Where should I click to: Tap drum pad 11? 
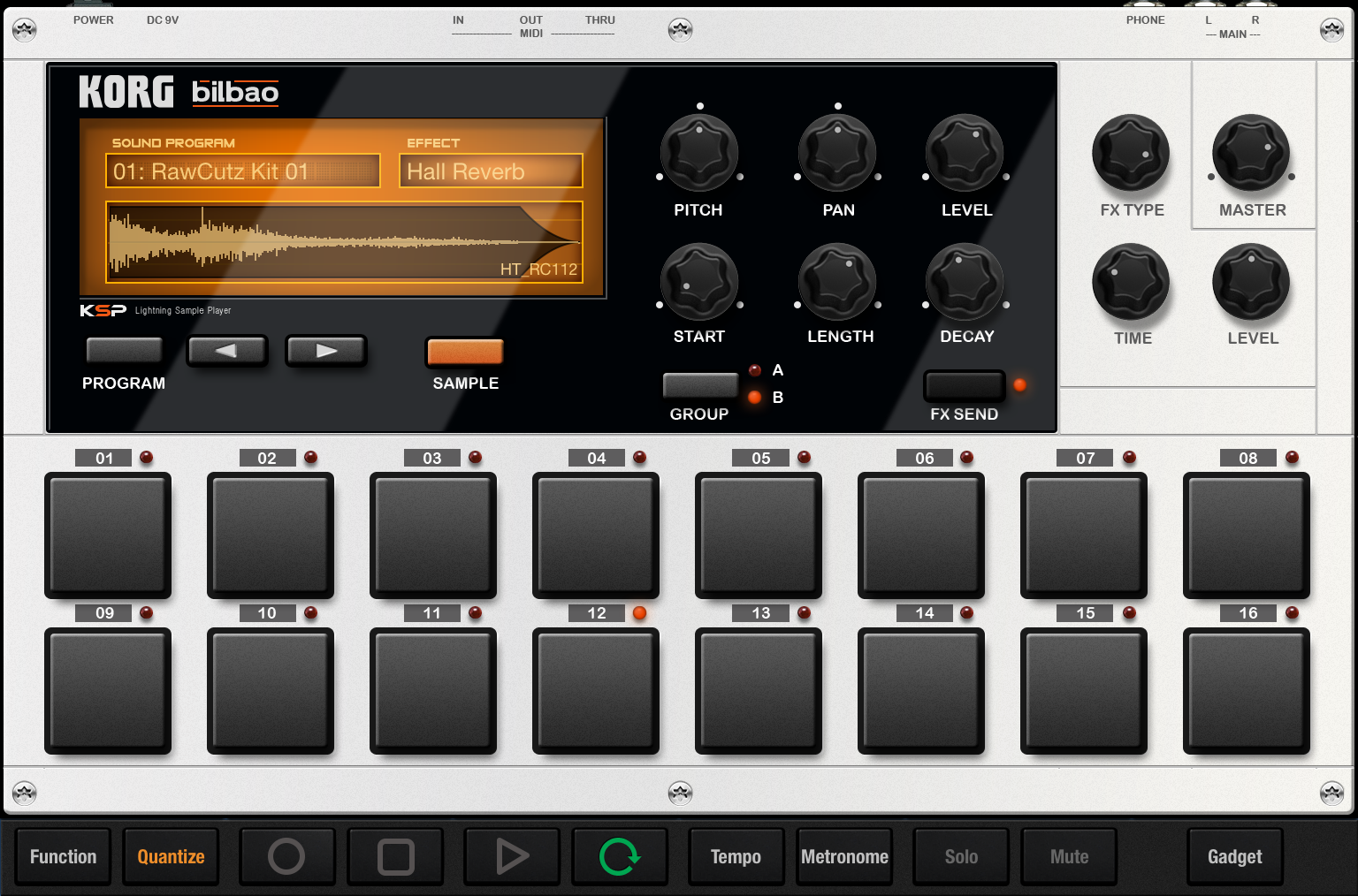tap(433, 690)
